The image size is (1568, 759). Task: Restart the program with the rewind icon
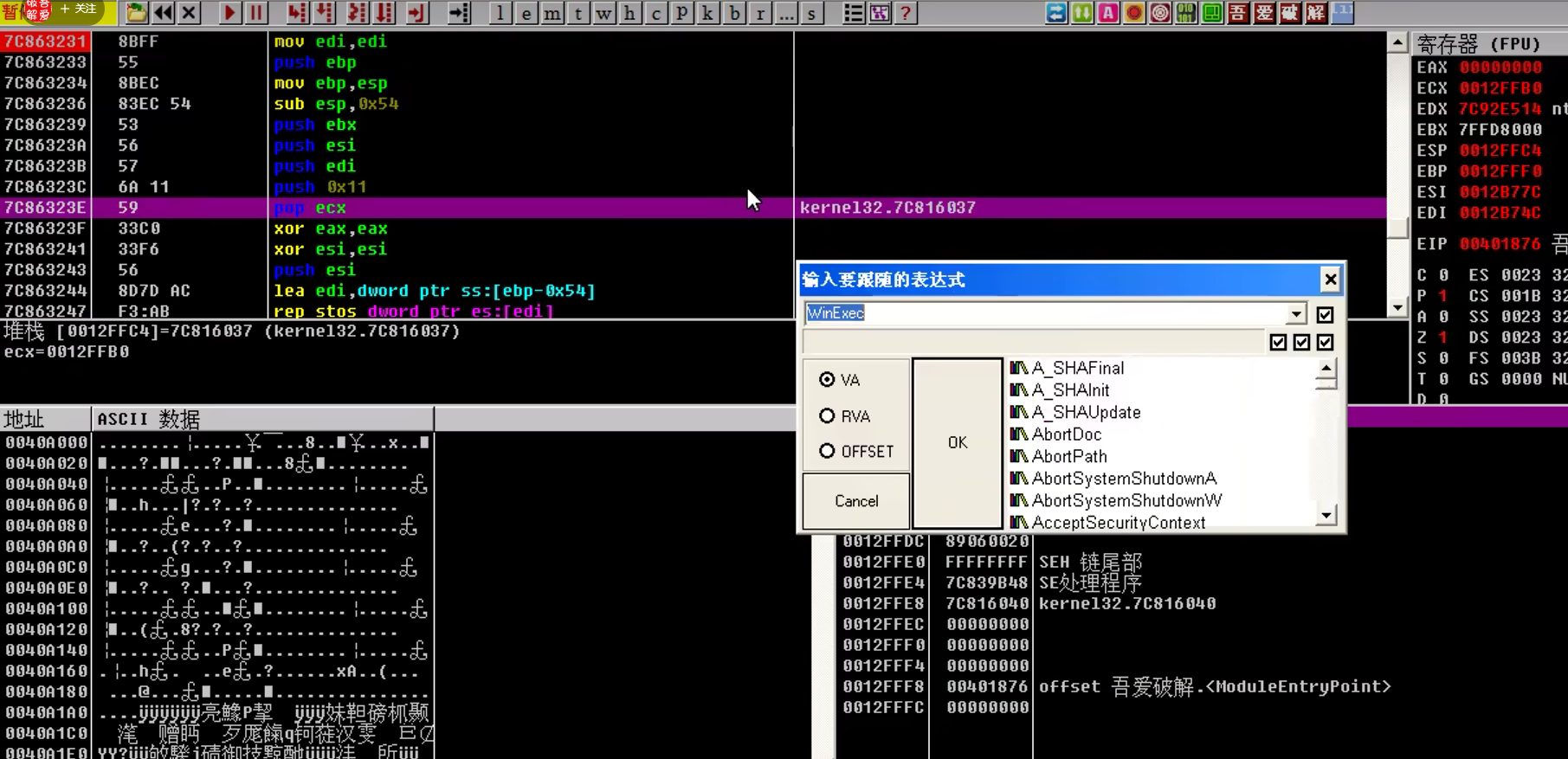163,13
